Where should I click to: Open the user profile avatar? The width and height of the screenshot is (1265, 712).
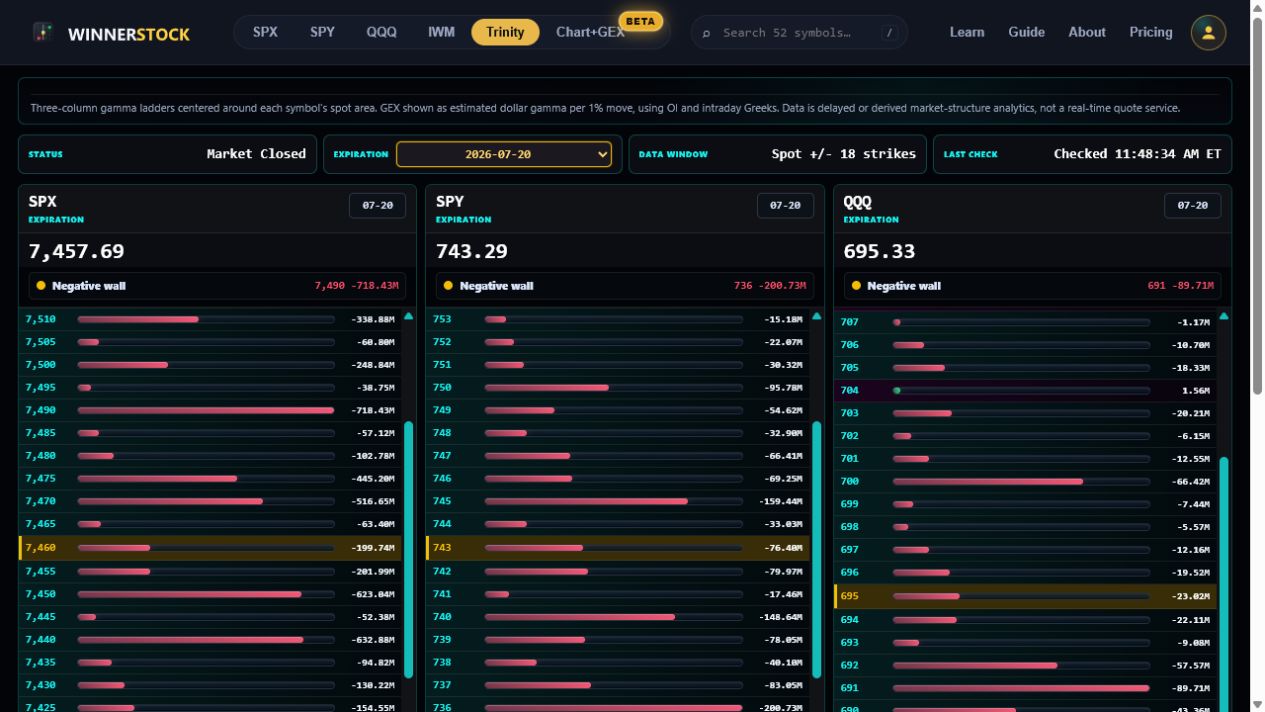coord(1208,32)
